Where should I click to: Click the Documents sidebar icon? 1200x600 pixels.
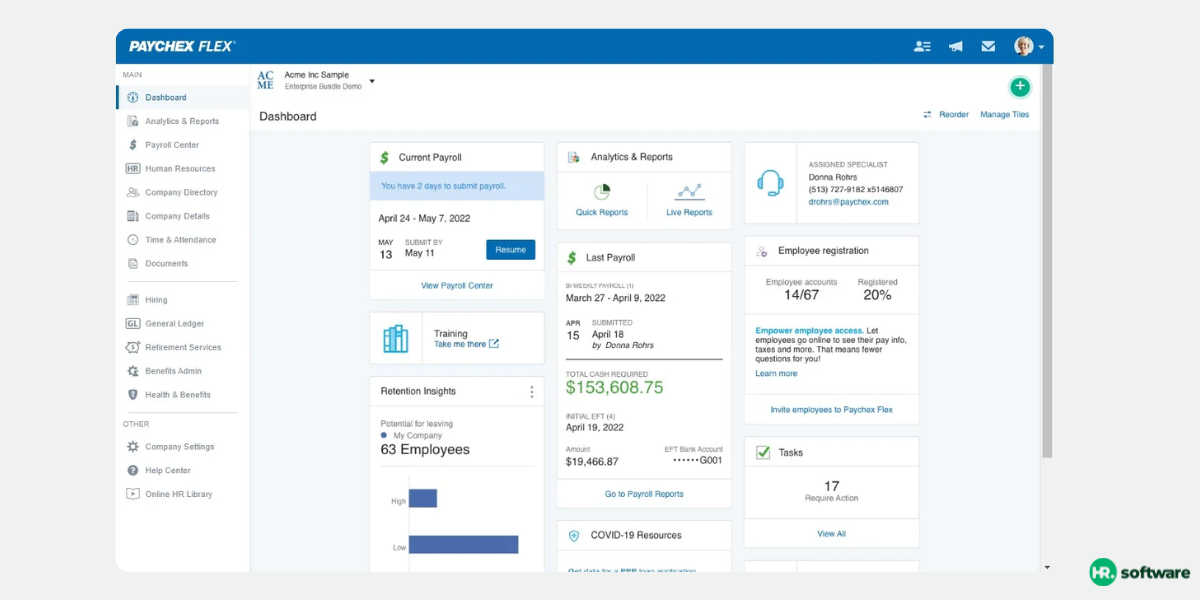click(x=133, y=263)
